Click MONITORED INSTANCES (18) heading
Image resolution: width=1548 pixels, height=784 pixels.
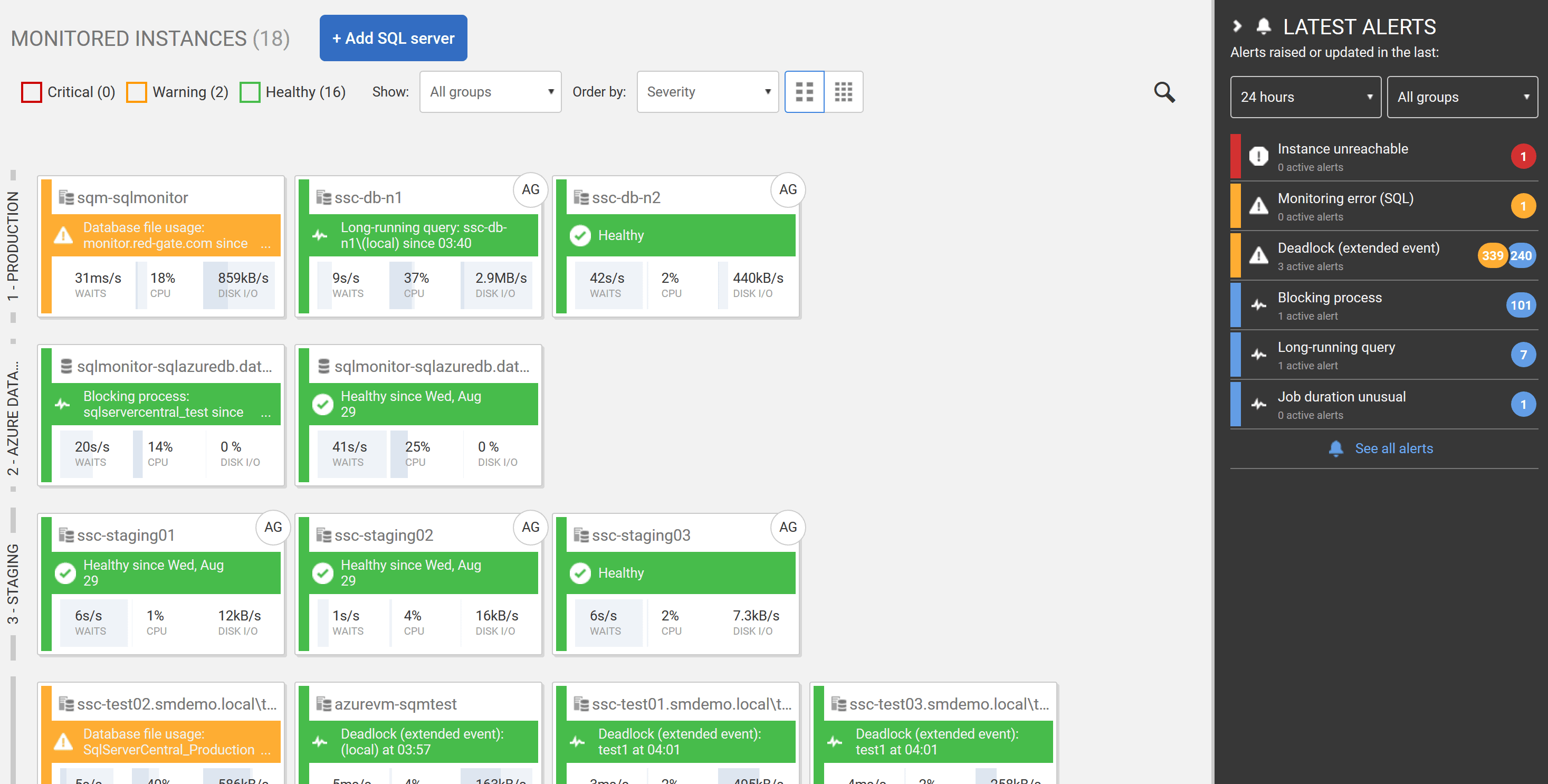tap(150, 39)
